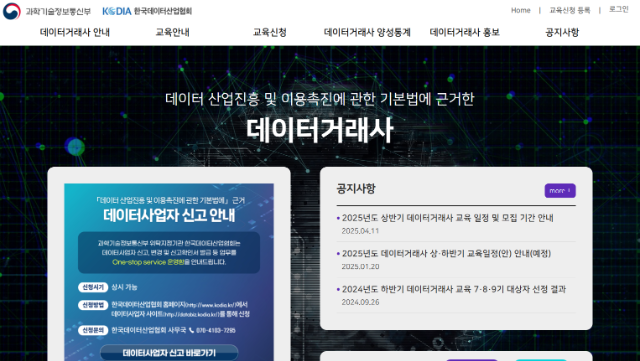Open the 2024년도 하반기 대상자 선정 결과 notice

(454, 289)
